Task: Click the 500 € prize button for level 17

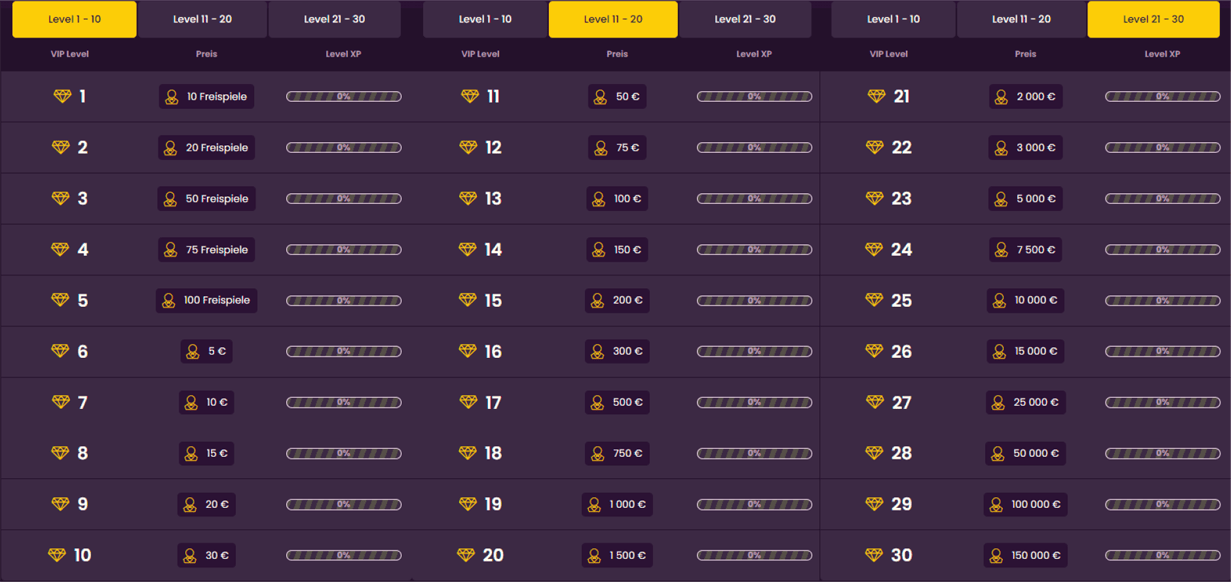Action: [x=617, y=403]
